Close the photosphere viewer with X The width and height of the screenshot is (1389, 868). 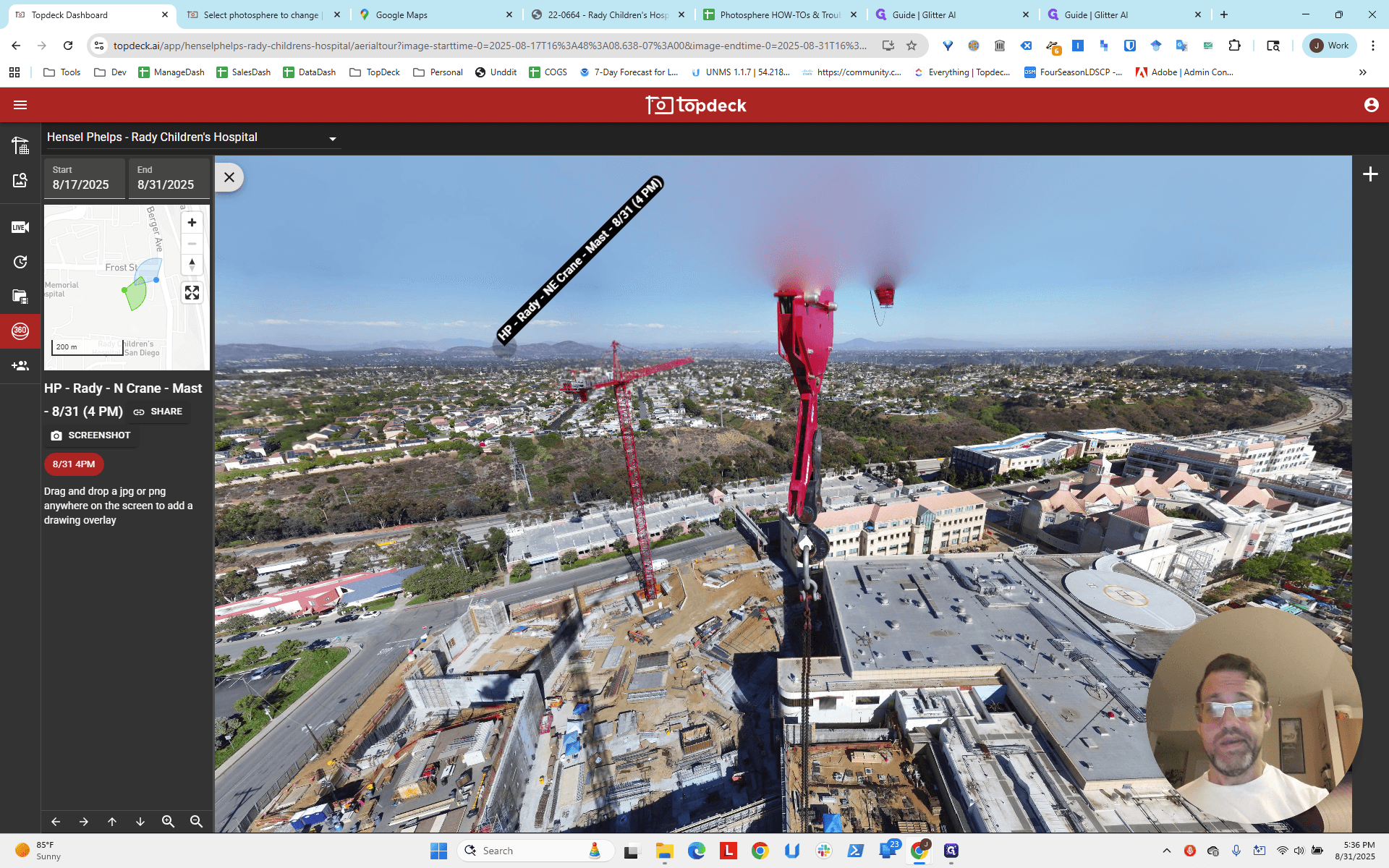[229, 177]
